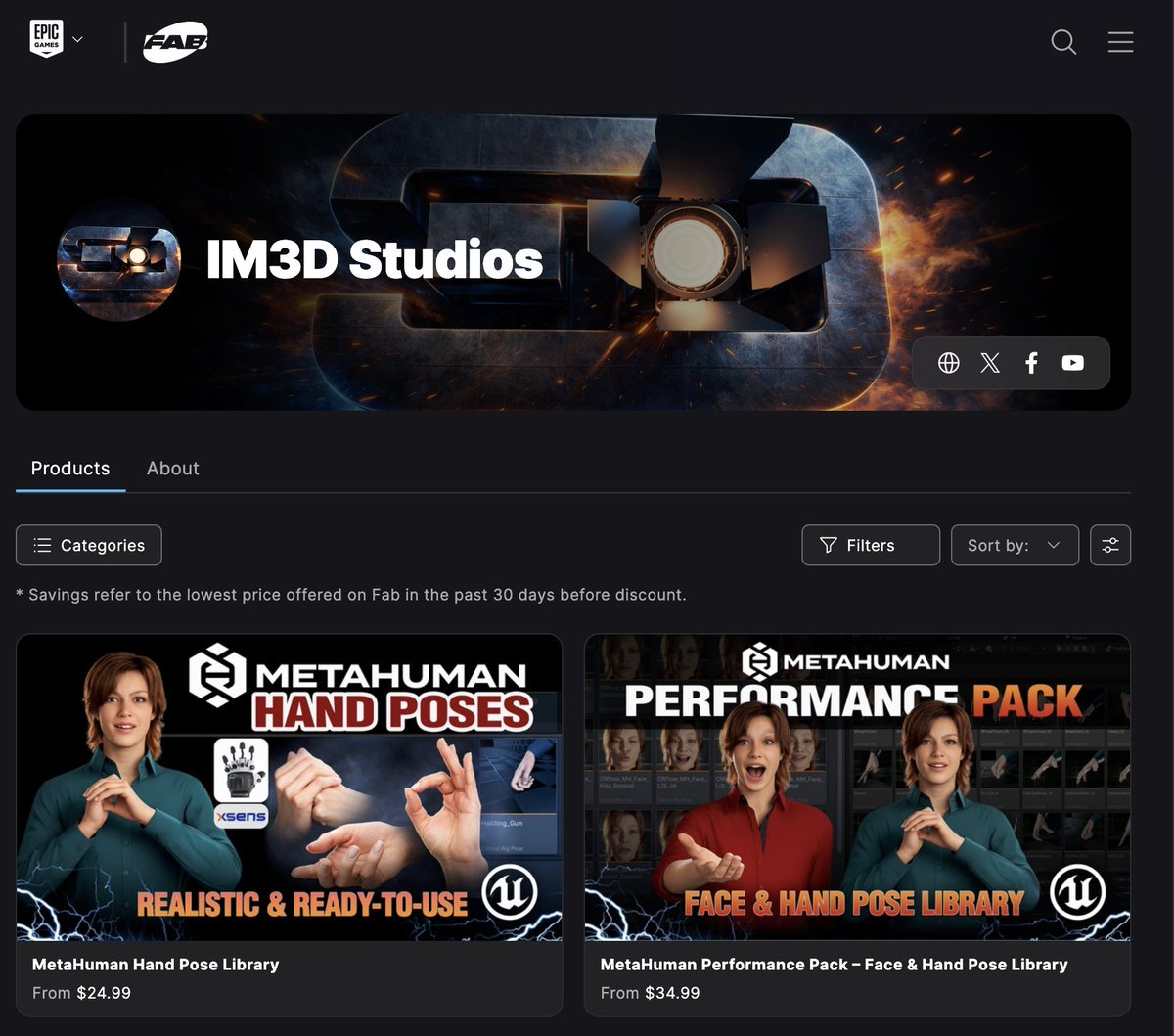The width and height of the screenshot is (1174, 1036).
Task: Click the From $24.99 price
Action: tap(81, 993)
